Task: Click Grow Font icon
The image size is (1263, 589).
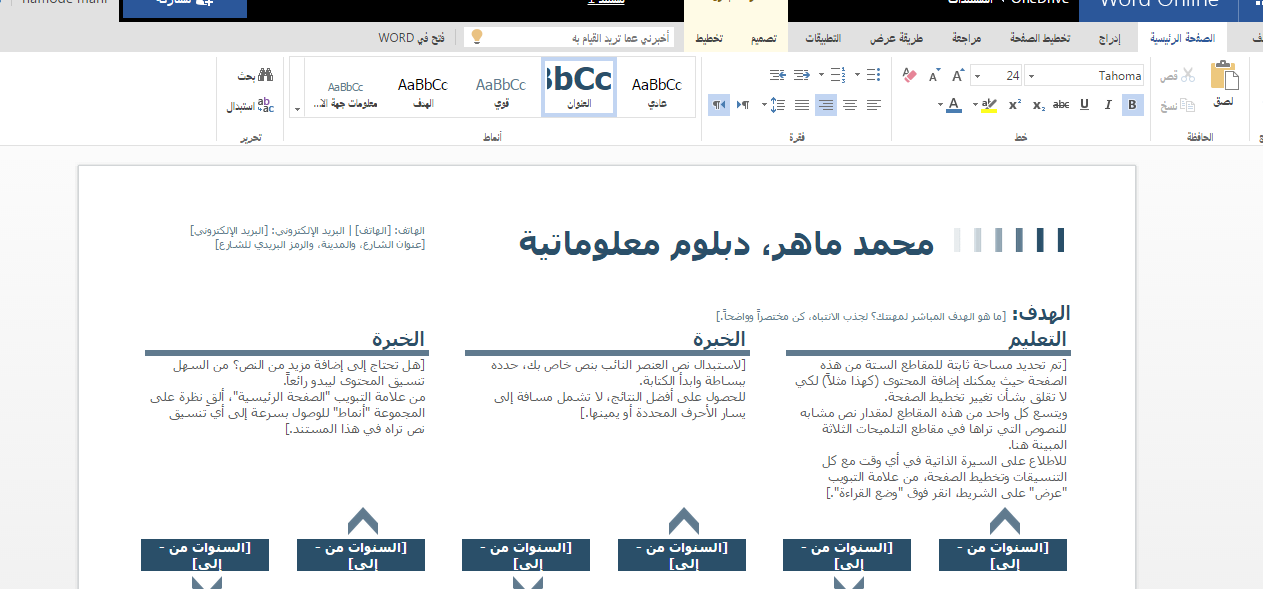Action: [957, 76]
